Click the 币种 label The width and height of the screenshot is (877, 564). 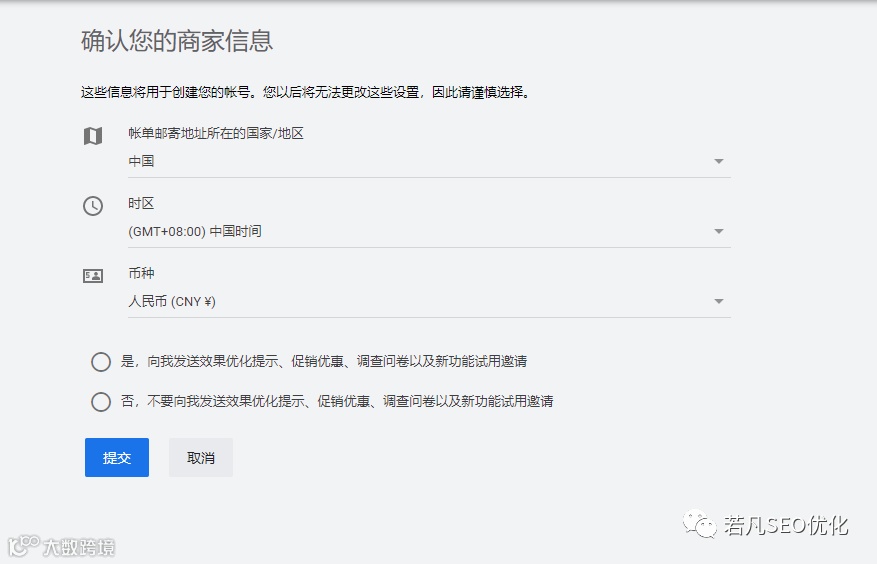141,273
